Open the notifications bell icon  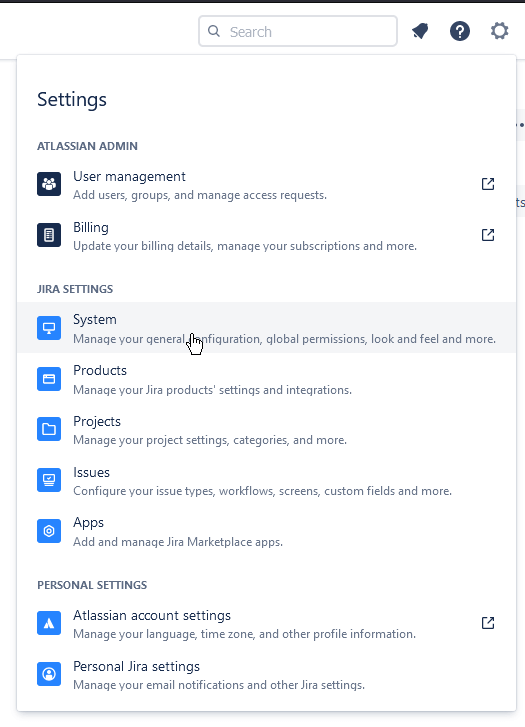[x=420, y=32]
